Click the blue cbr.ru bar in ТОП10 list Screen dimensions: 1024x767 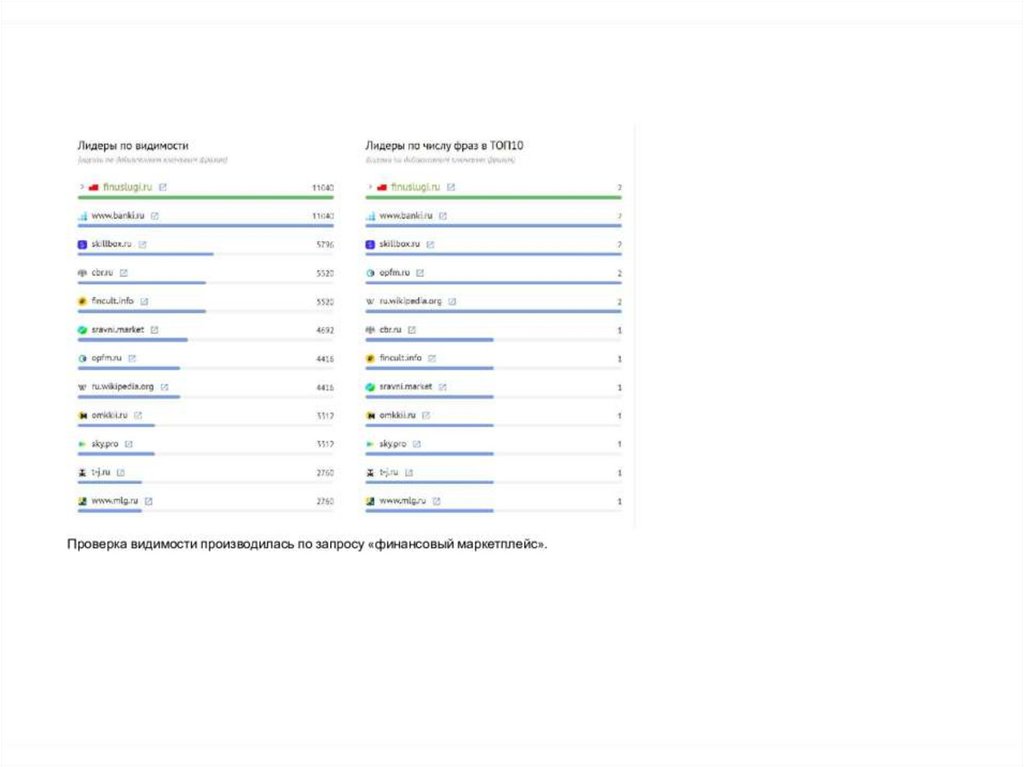point(430,339)
